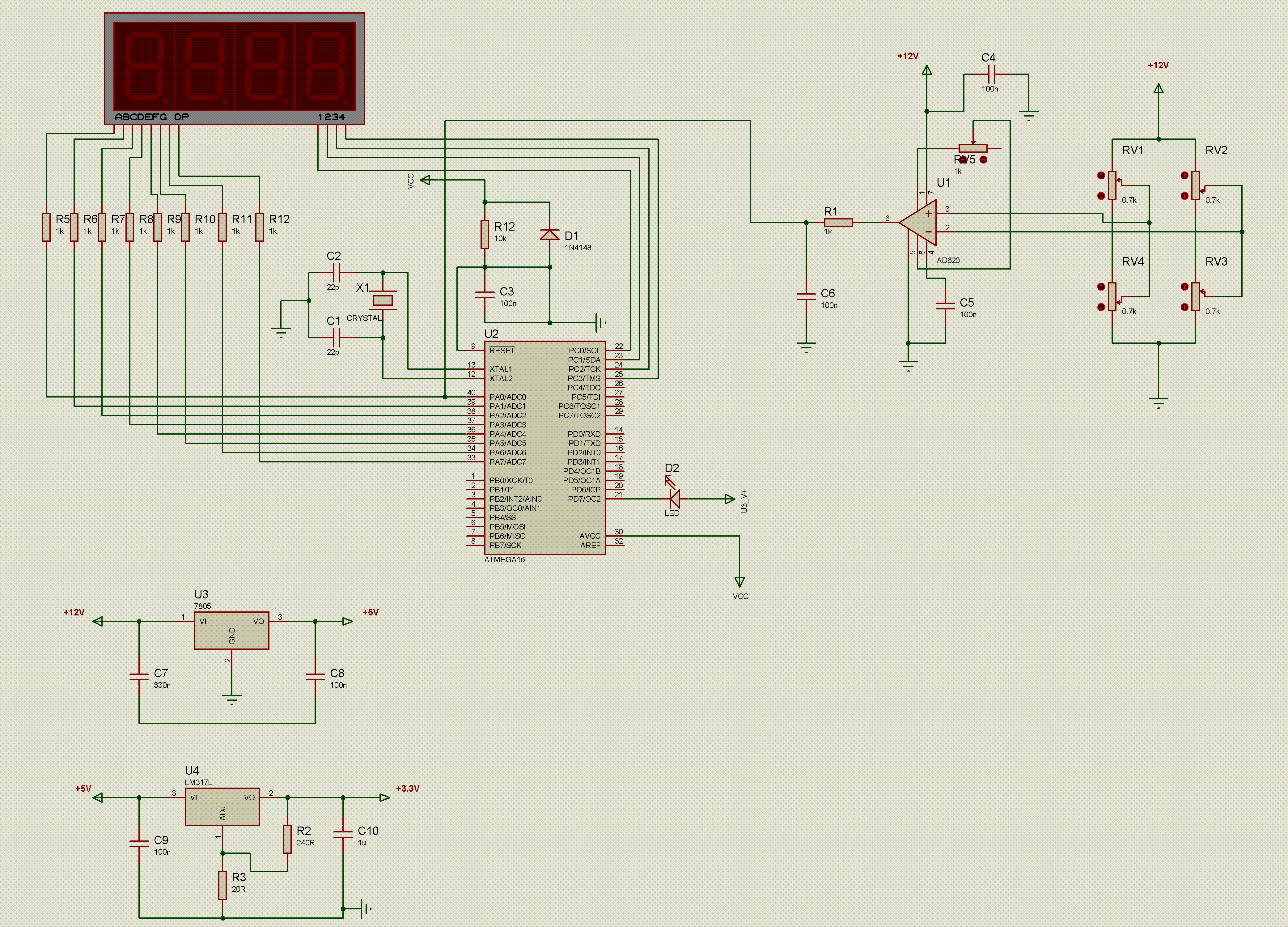Image resolution: width=1288 pixels, height=927 pixels.
Task: Click RV4's red up-arrow adjust button
Action: (1101, 287)
